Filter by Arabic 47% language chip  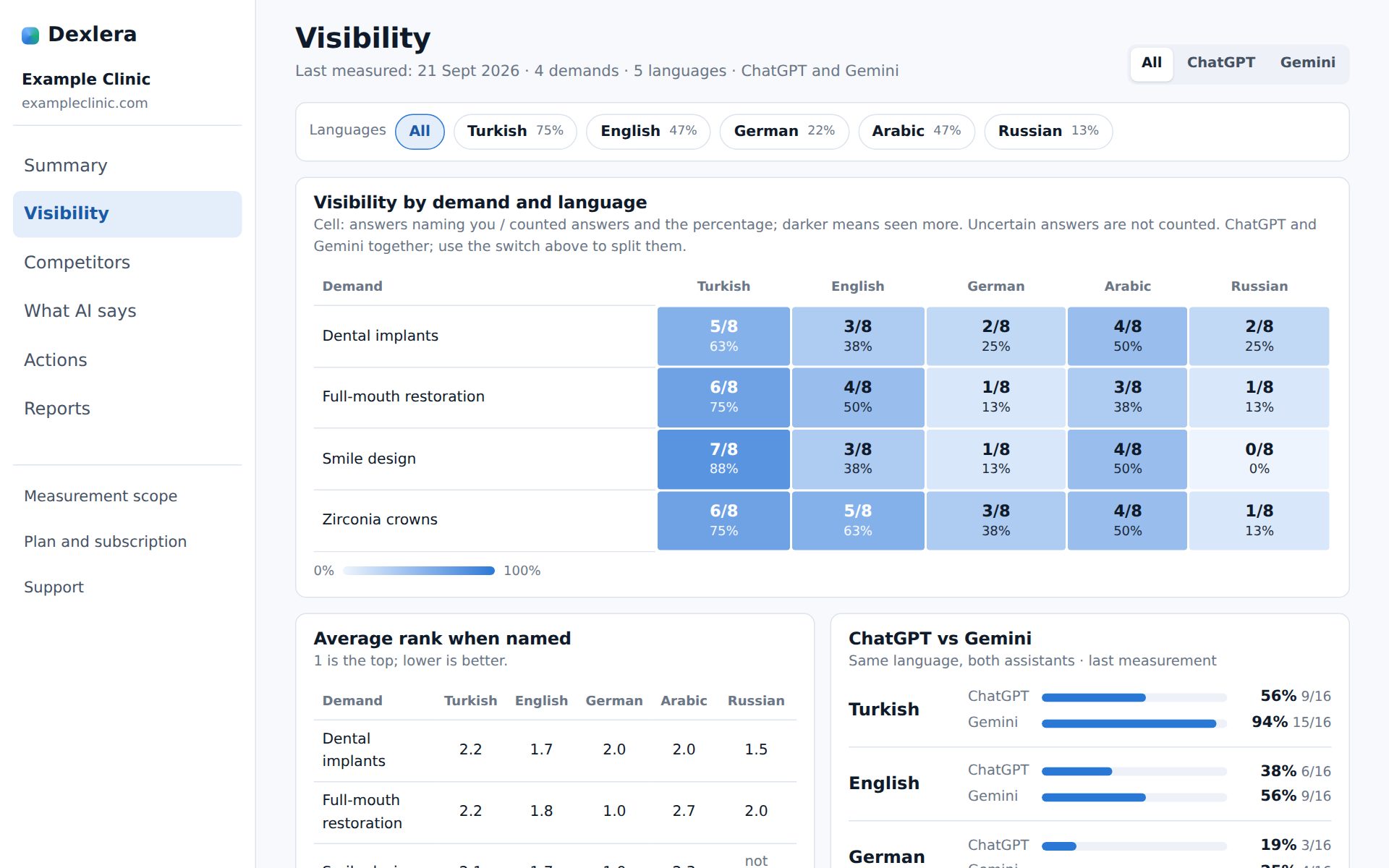(917, 132)
